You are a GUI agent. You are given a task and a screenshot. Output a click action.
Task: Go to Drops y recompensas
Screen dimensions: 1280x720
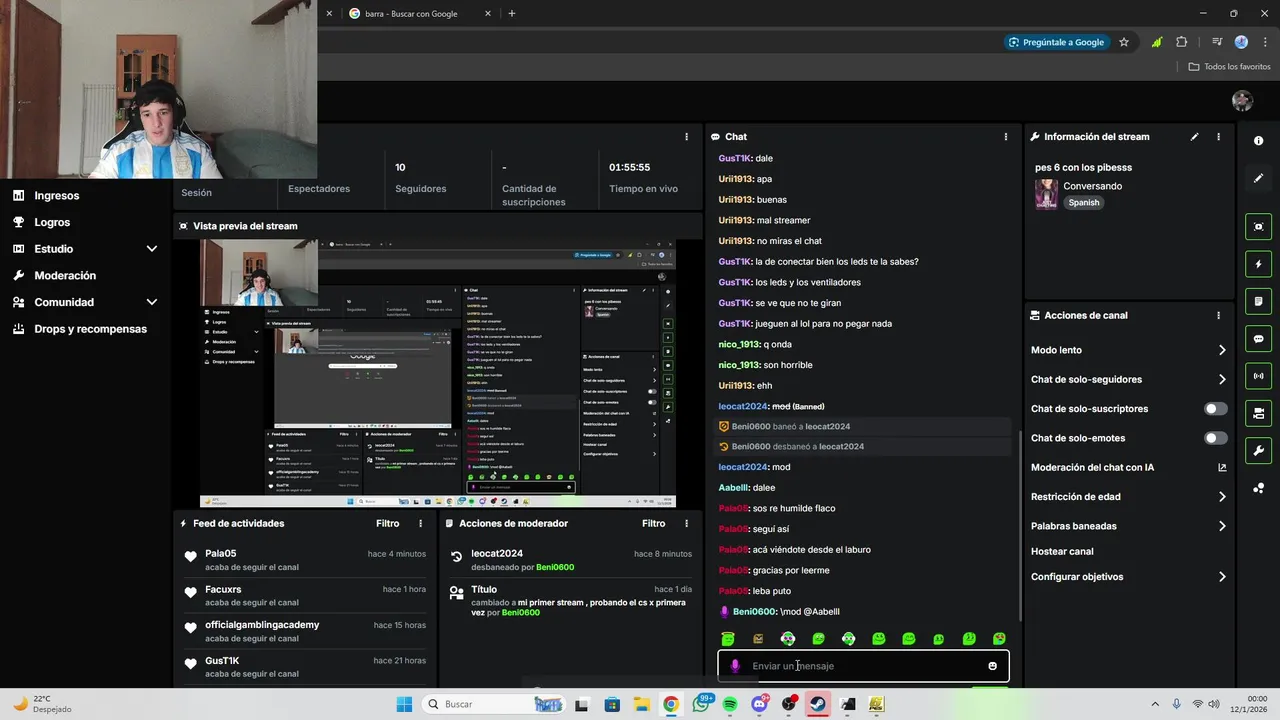tap(90, 329)
